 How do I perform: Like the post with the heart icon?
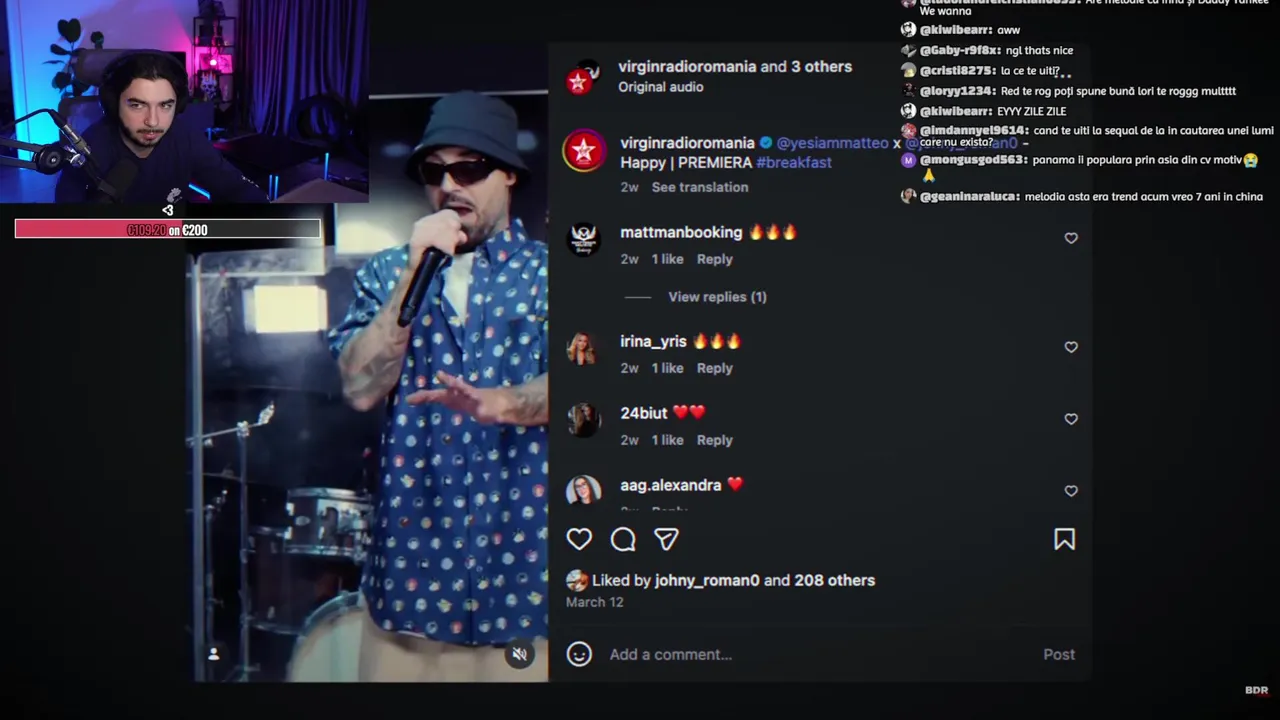tap(579, 539)
